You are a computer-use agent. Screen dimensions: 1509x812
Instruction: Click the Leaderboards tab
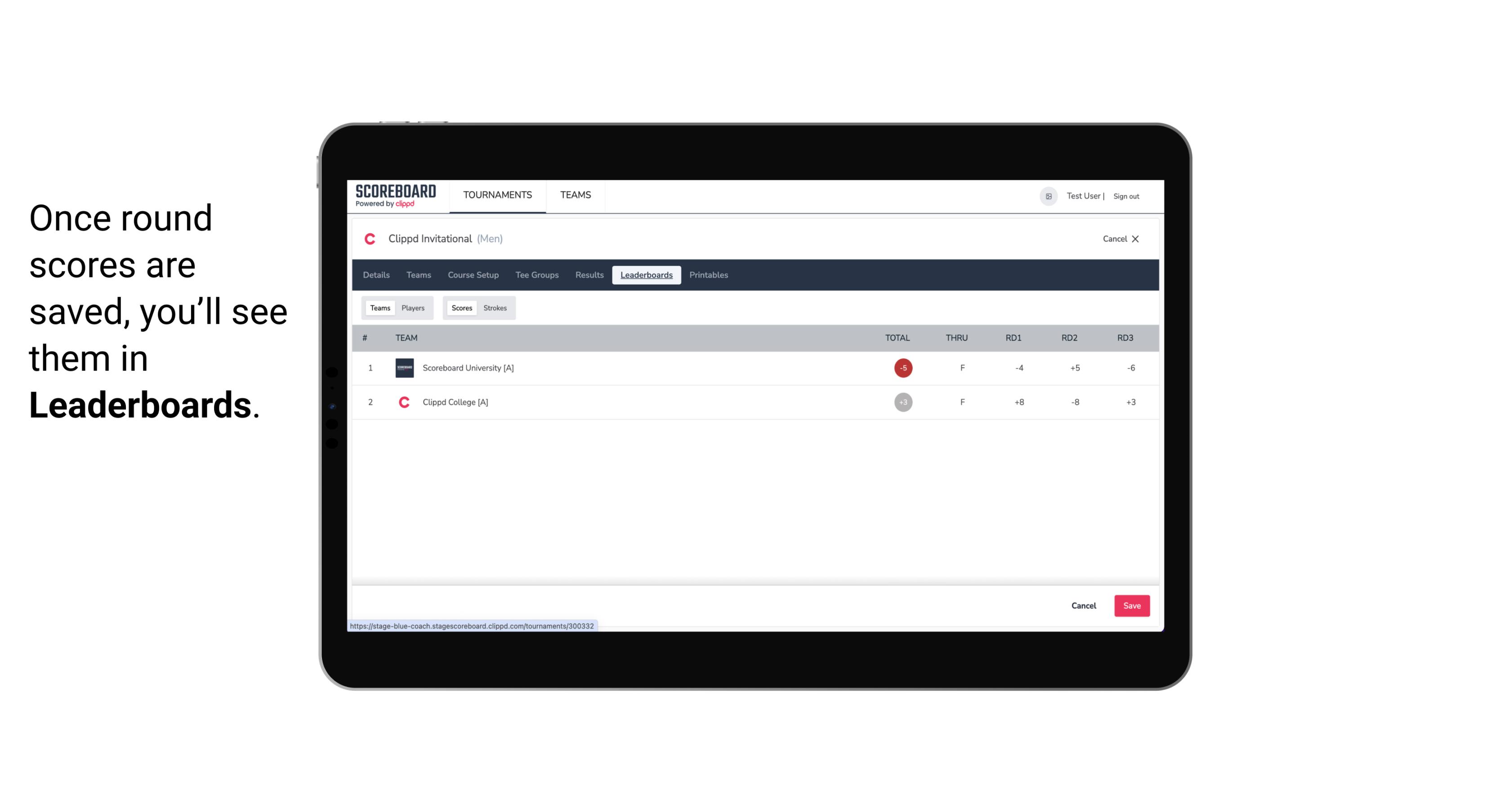[647, 275]
